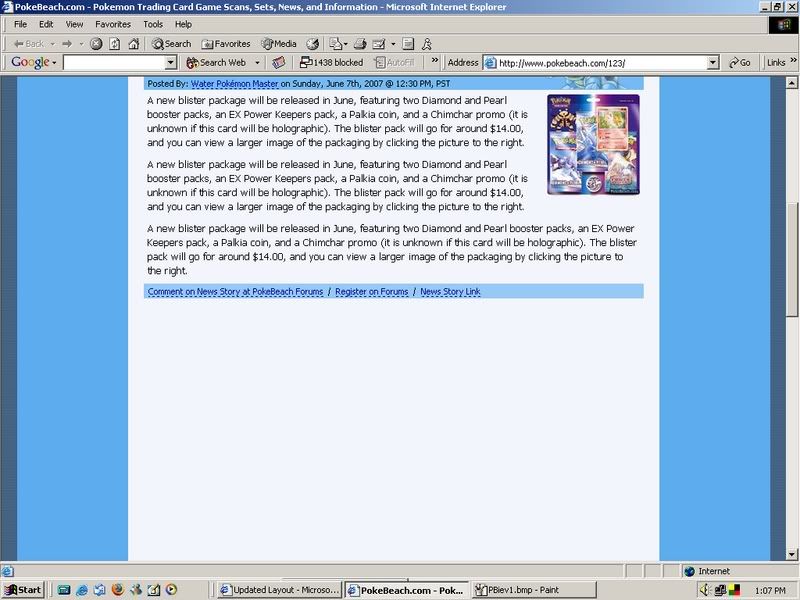The image size is (800, 600).
Task: Launch Outlook Express from quick launch
Action: coord(99,590)
